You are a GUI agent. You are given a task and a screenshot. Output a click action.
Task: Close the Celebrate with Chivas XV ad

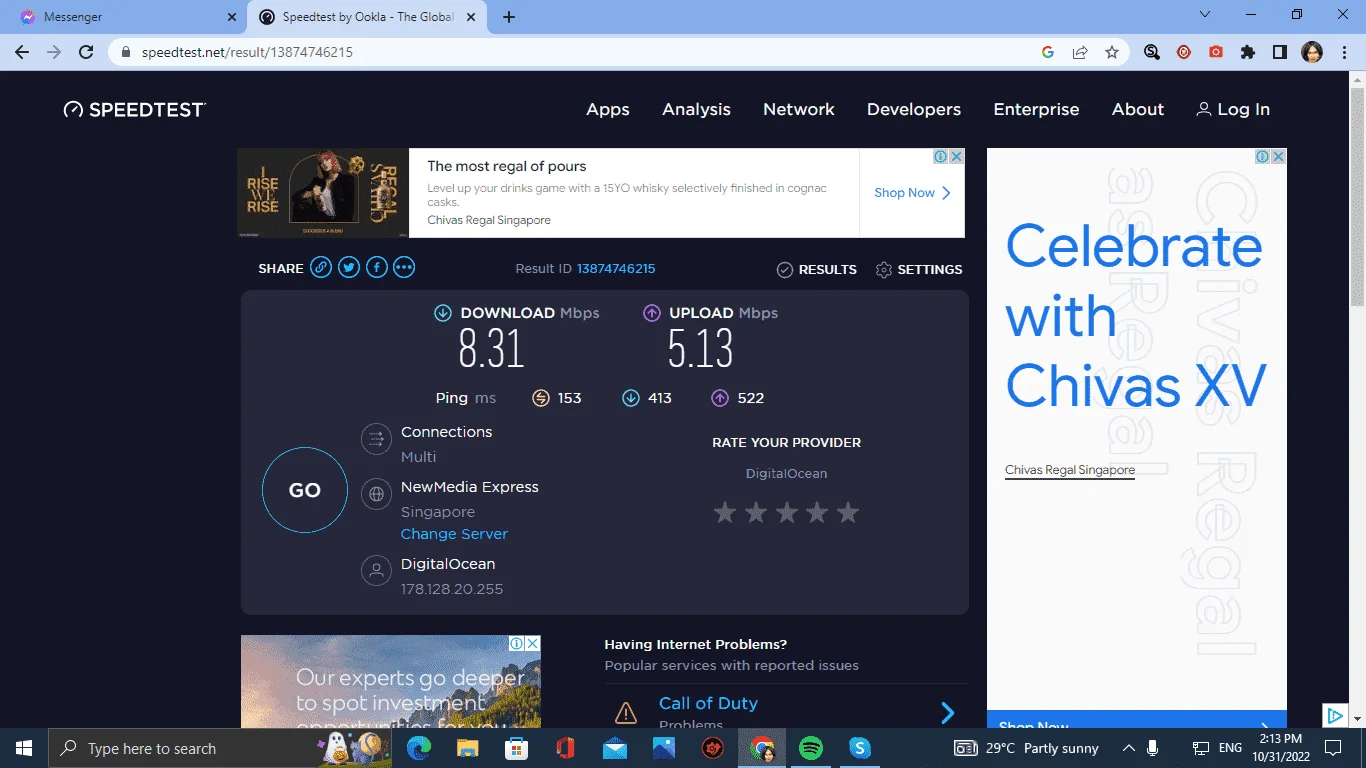click(1278, 157)
